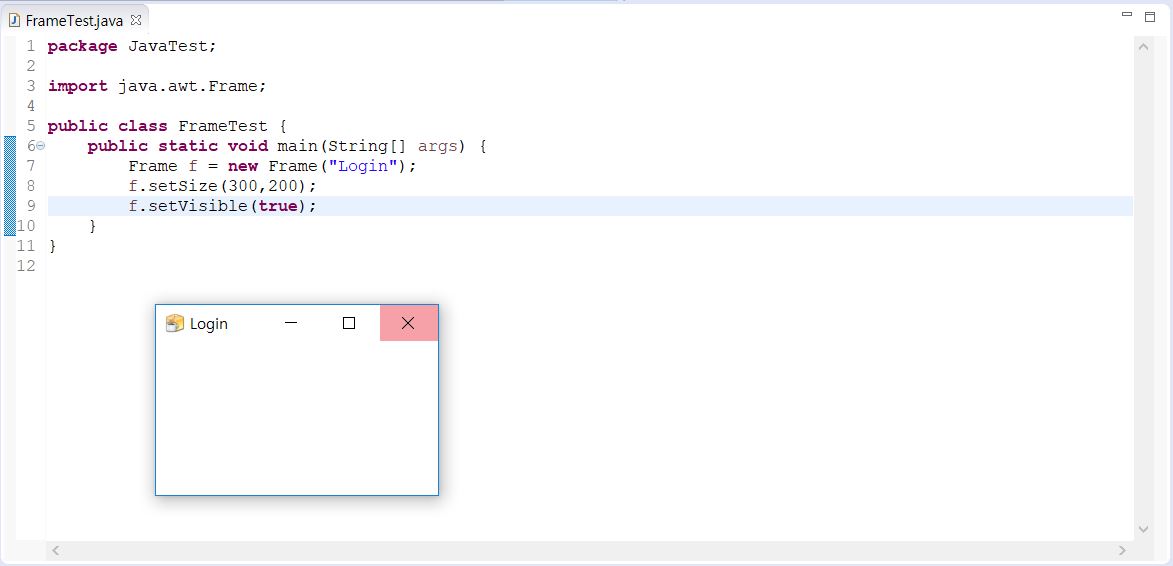The image size is (1173, 566).
Task: Close the Login window
Action: [408, 323]
